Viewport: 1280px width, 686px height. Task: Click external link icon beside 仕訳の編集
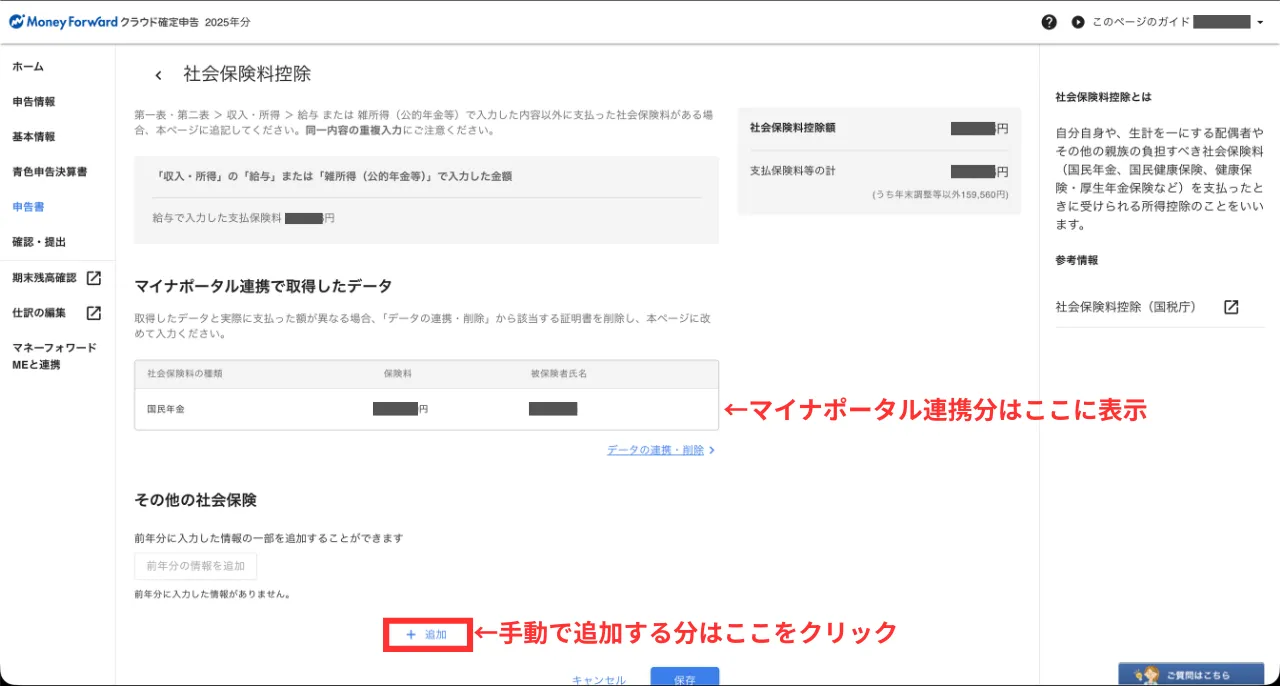click(94, 313)
